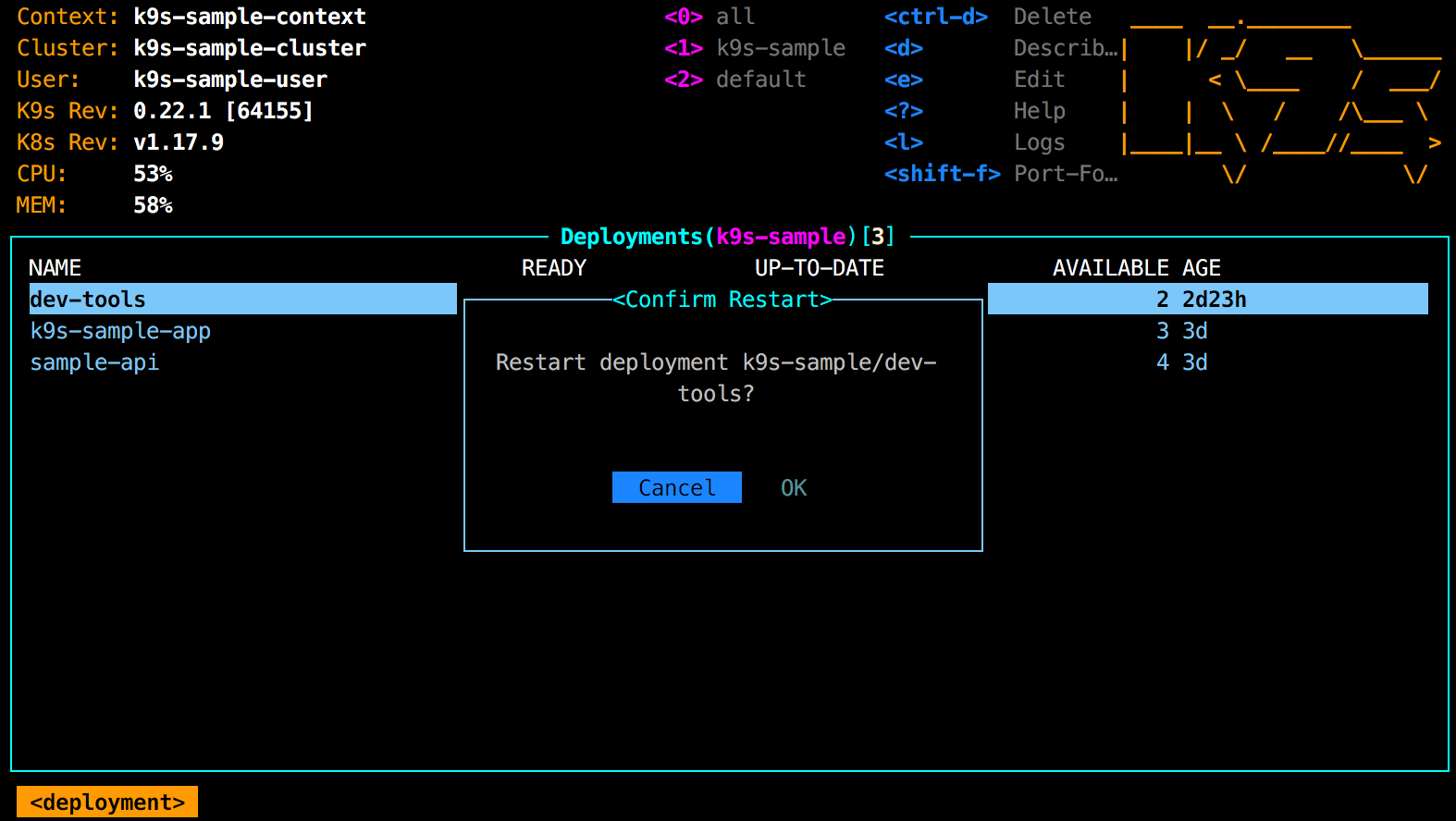Click the User value k9s-sample-user
Image resolution: width=1456 pixels, height=821 pixels.
tap(230, 80)
